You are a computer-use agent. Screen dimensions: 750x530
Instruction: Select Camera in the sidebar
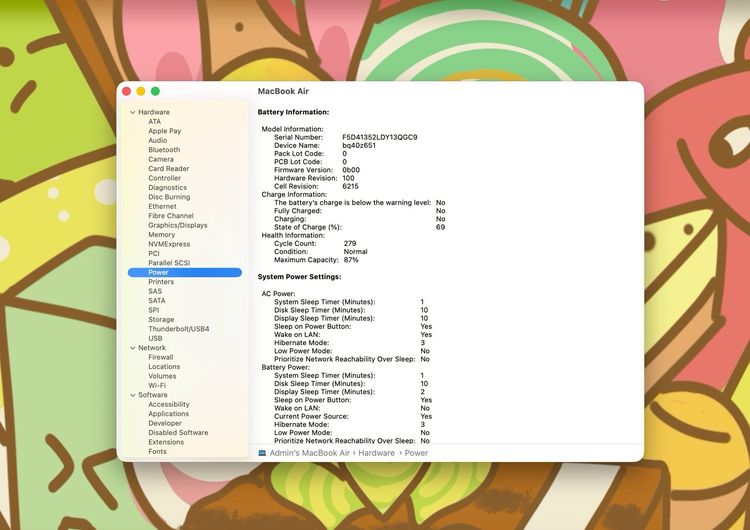[161, 159]
